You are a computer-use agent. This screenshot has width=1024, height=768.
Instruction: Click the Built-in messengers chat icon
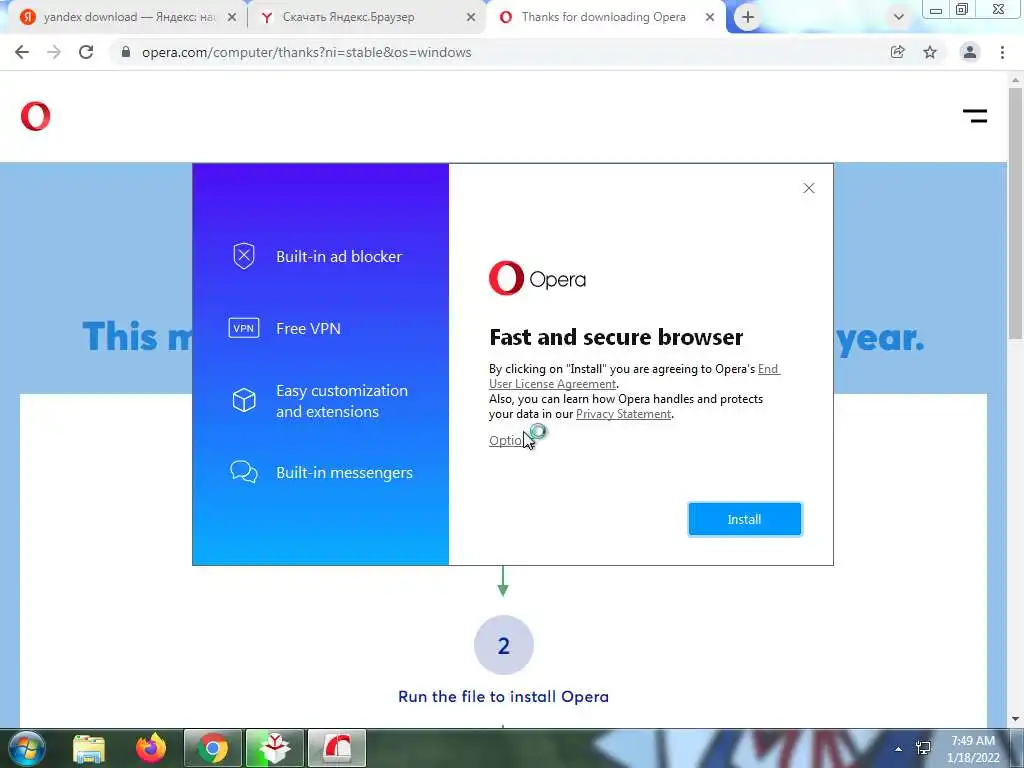click(244, 472)
